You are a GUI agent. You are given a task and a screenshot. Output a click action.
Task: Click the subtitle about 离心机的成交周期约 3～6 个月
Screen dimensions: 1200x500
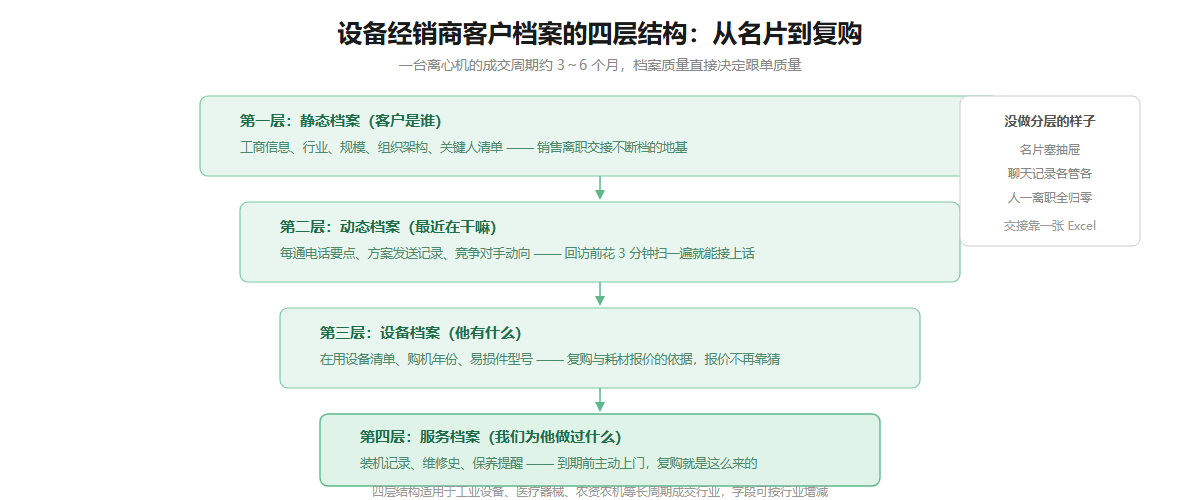click(600, 66)
